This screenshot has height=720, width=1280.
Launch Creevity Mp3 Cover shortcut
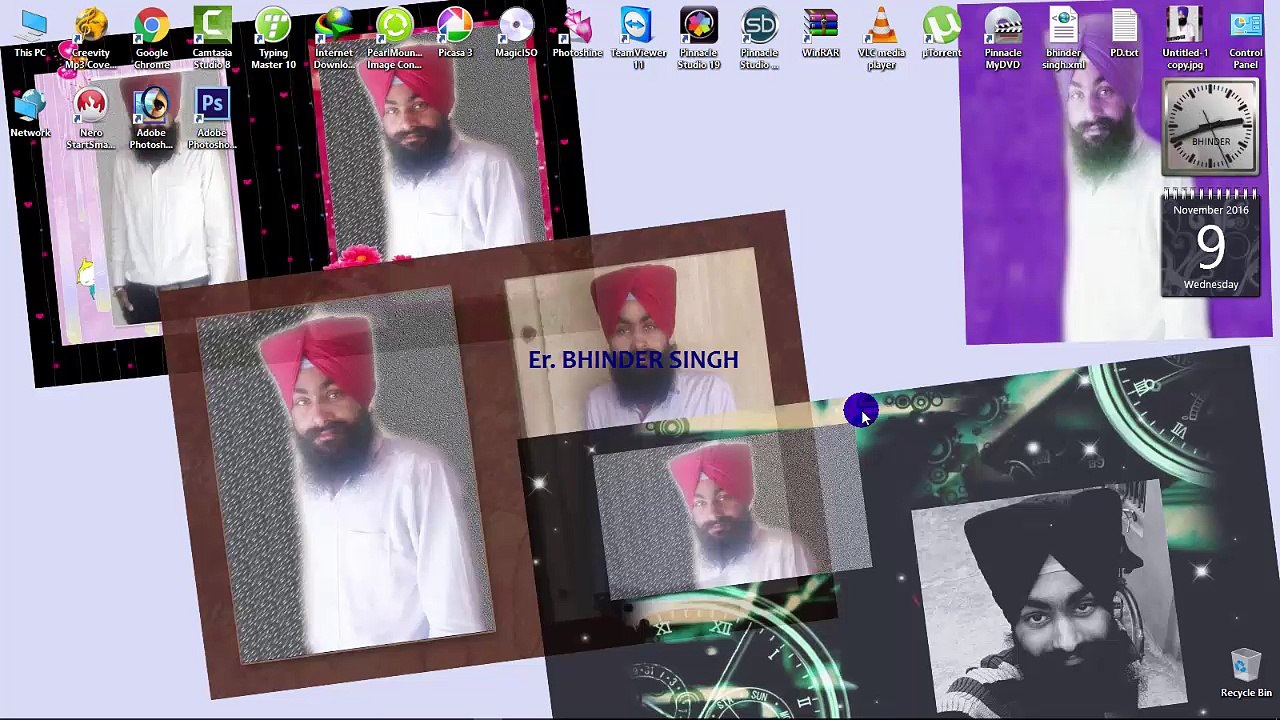coord(90,39)
